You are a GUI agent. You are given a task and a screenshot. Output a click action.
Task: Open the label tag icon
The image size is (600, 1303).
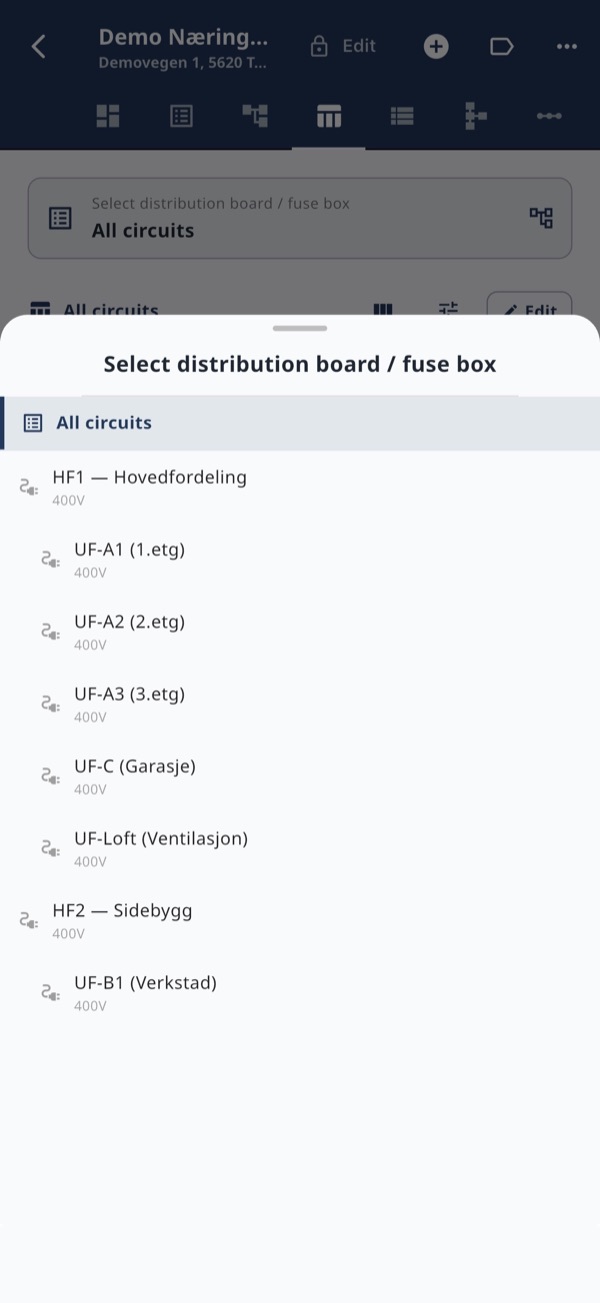(x=501, y=46)
